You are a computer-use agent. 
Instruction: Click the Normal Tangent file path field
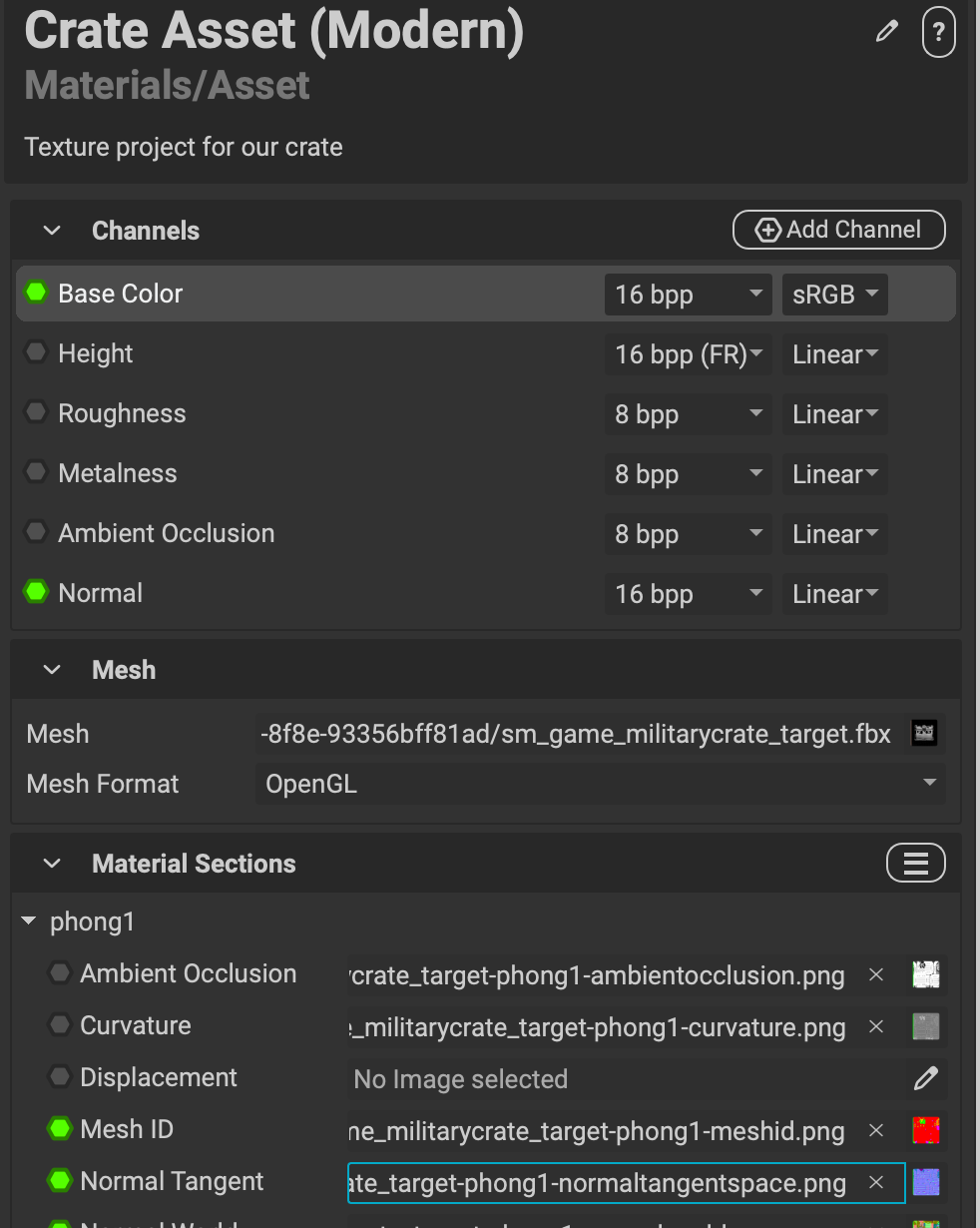(599, 1183)
